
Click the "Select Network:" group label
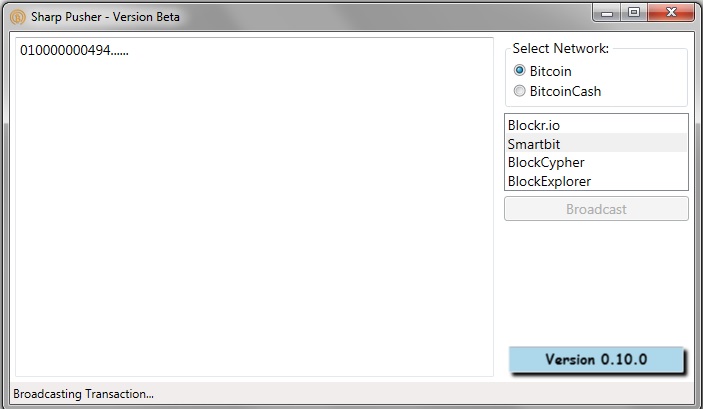pyautogui.click(x=560, y=48)
